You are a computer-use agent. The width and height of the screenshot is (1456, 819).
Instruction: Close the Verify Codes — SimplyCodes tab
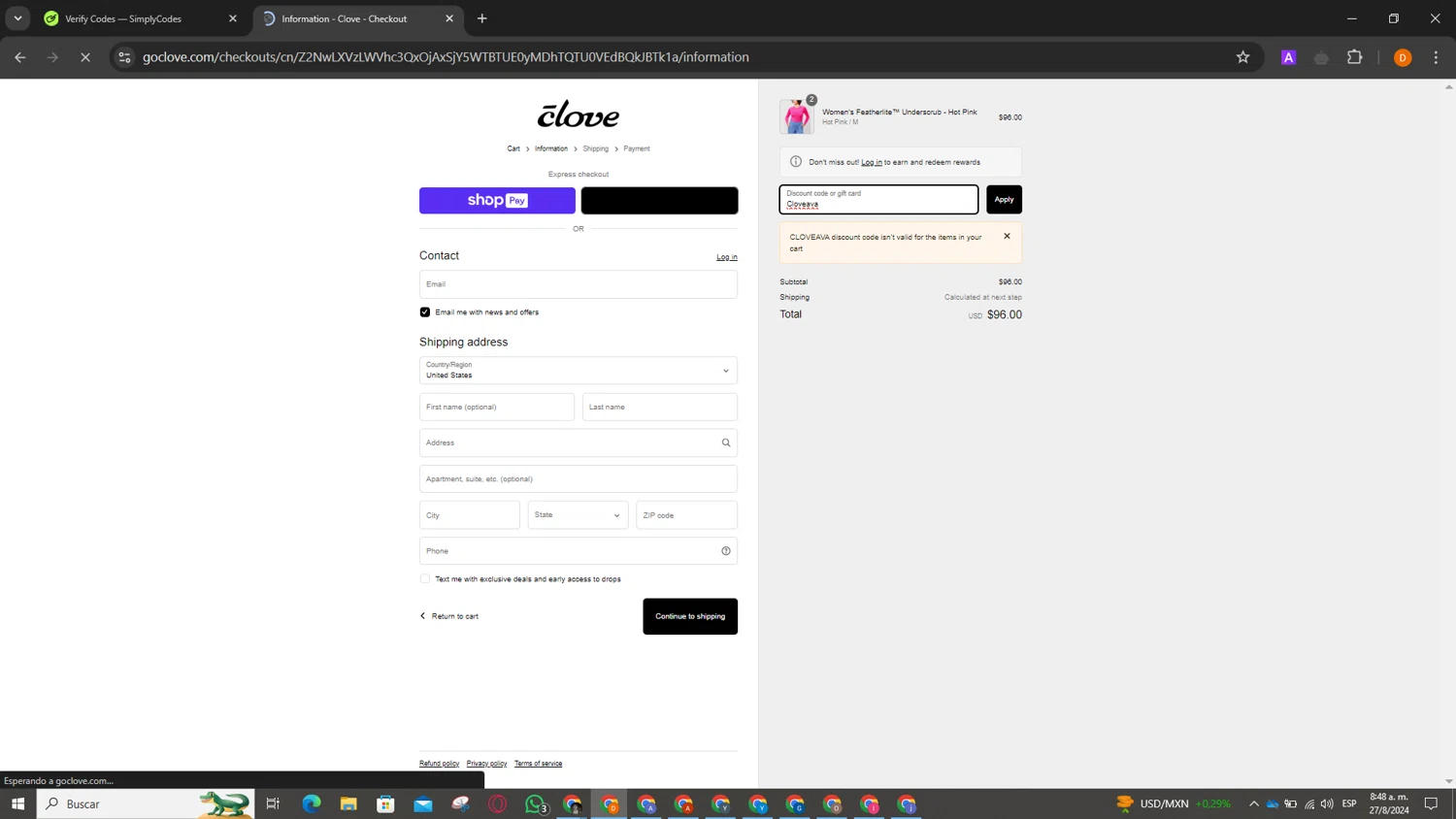point(233,18)
